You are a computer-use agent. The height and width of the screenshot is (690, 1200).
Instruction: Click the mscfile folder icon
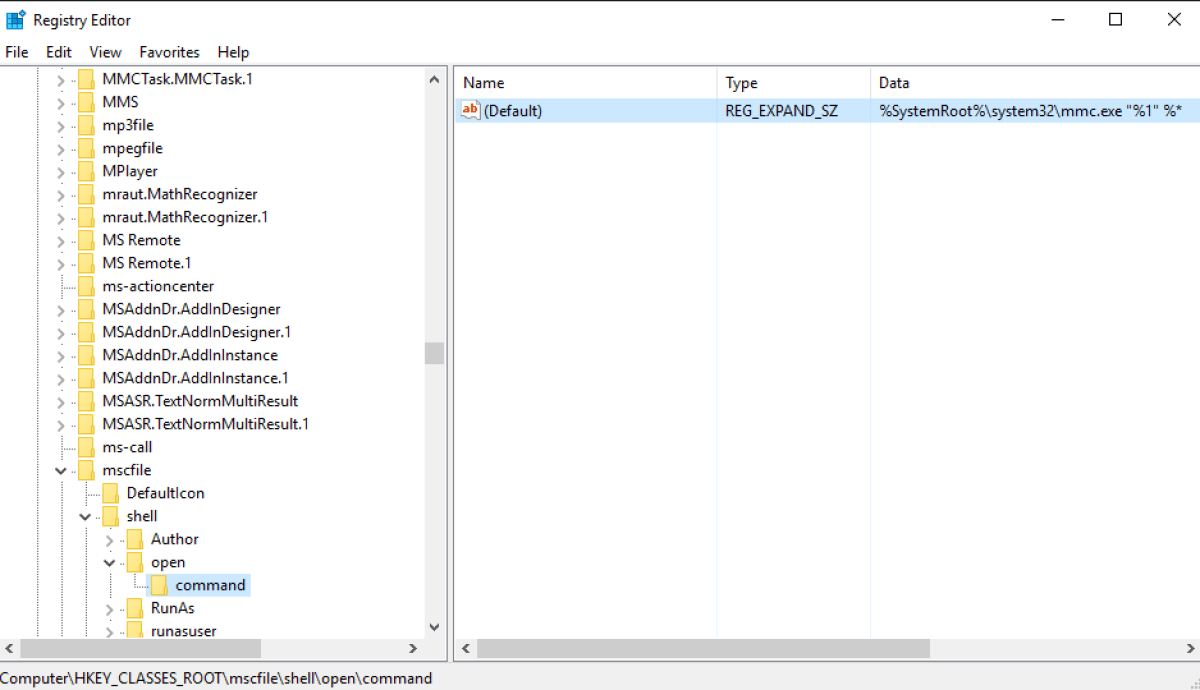(x=87, y=470)
